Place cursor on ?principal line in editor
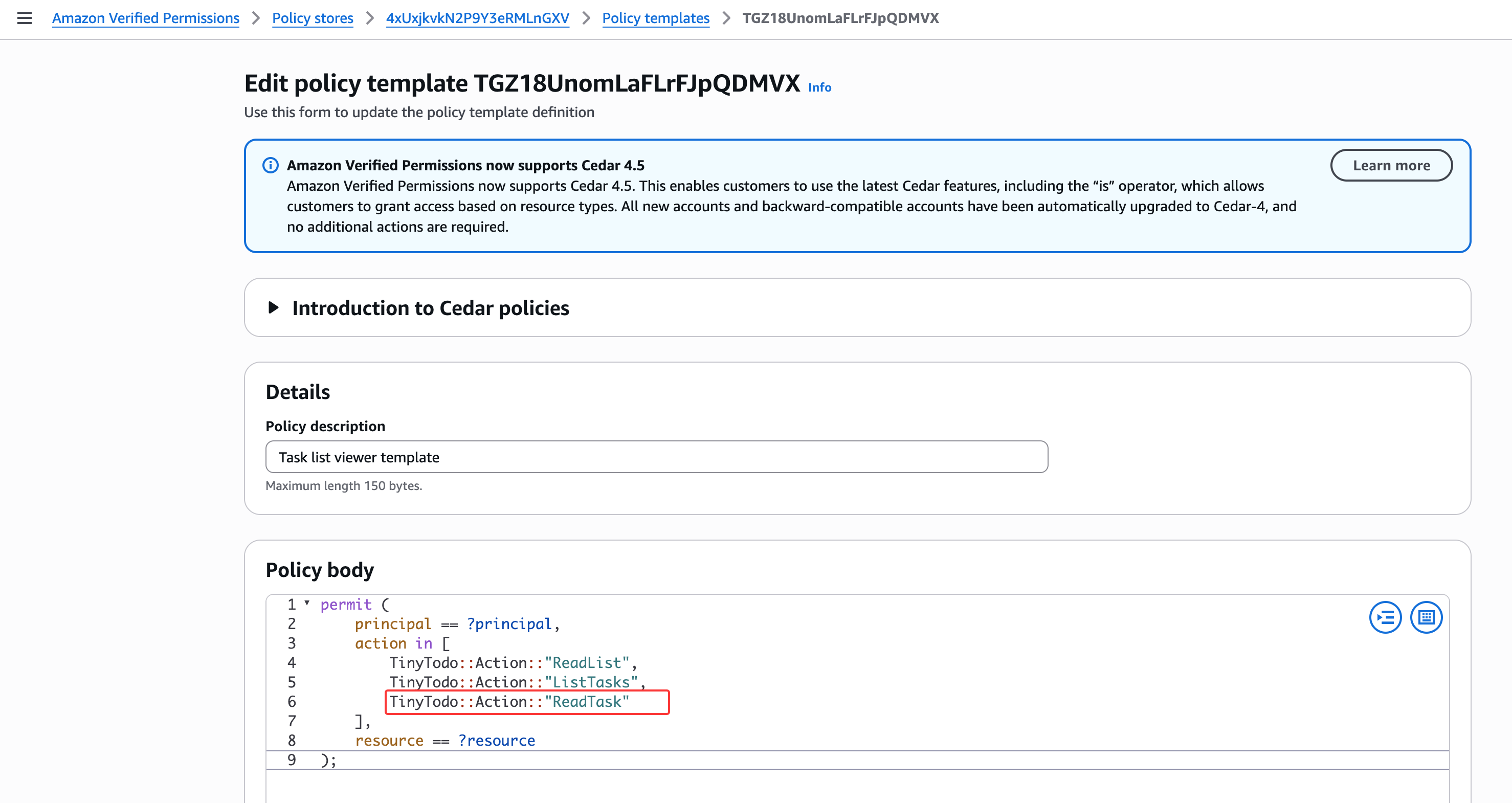1512x803 pixels. coord(509,624)
